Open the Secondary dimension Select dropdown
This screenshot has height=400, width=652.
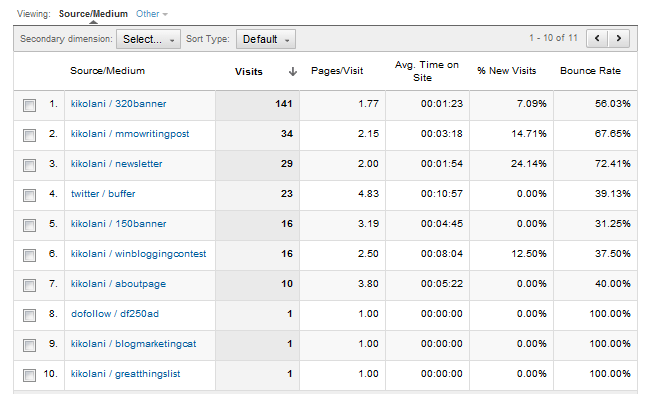(x=148, y=39)
